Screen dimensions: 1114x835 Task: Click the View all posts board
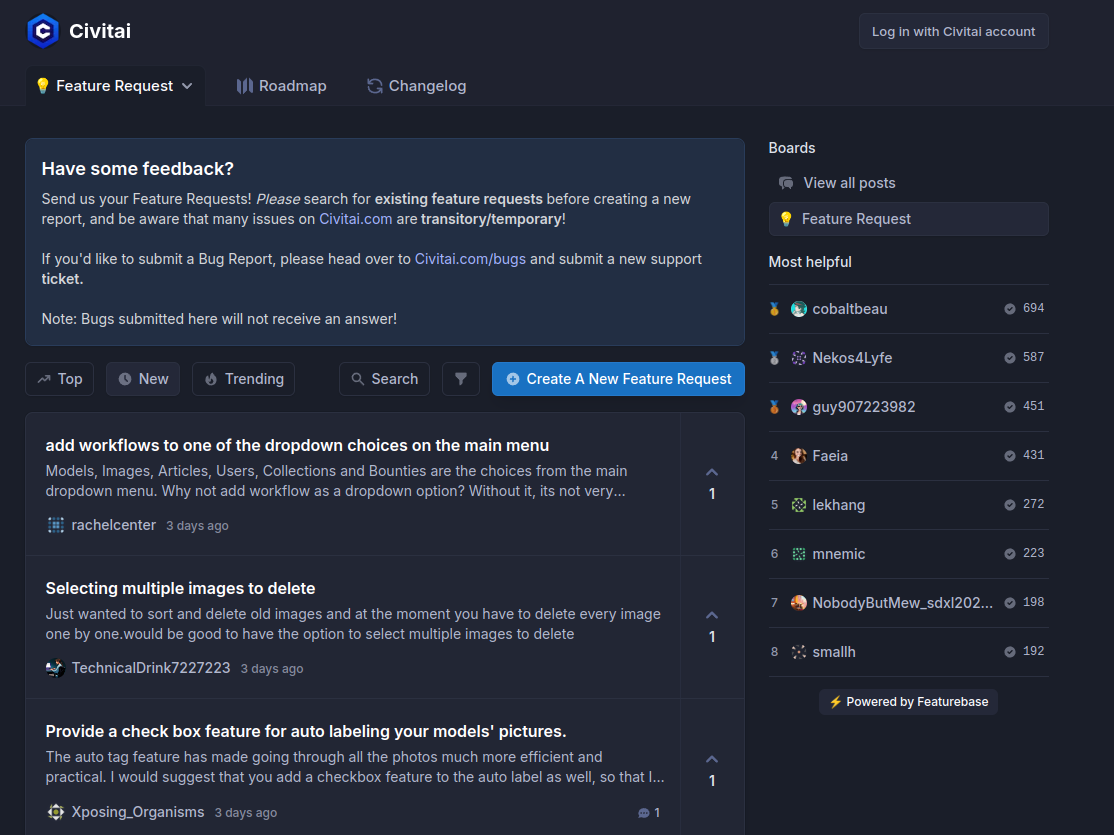908,183
